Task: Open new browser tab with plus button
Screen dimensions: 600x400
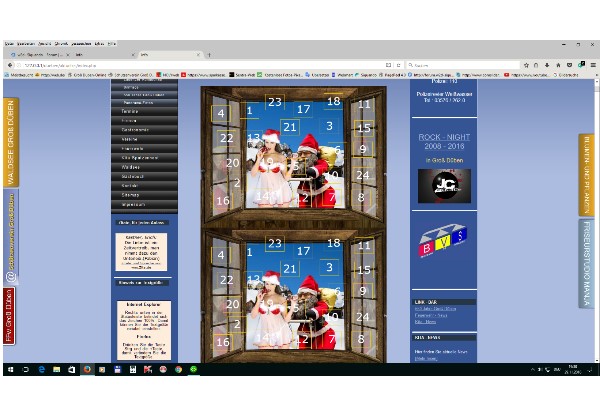Action: pos(208,54)
